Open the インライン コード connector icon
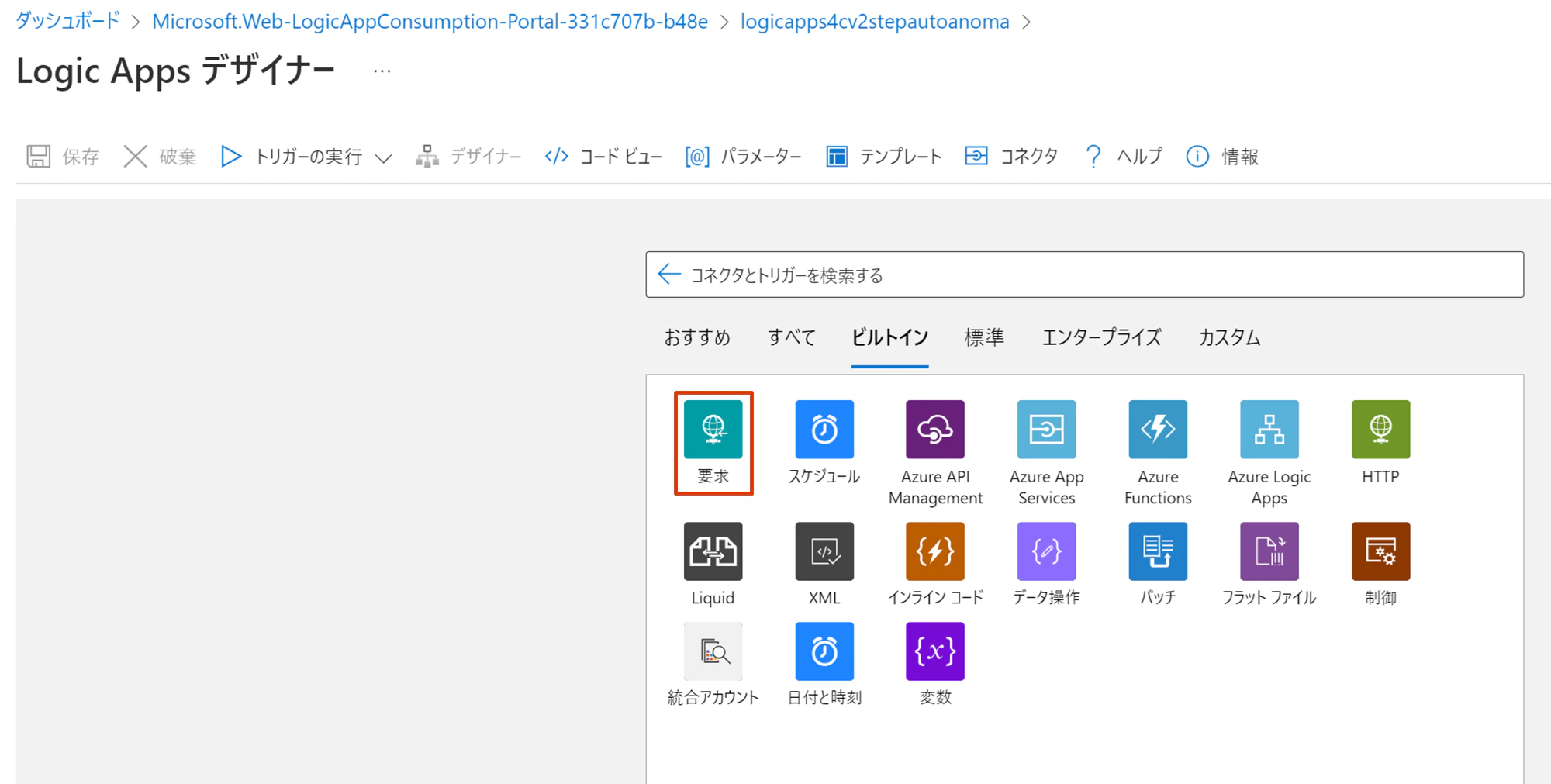This screenshot has height=784, width=1551. click(934, 551)
